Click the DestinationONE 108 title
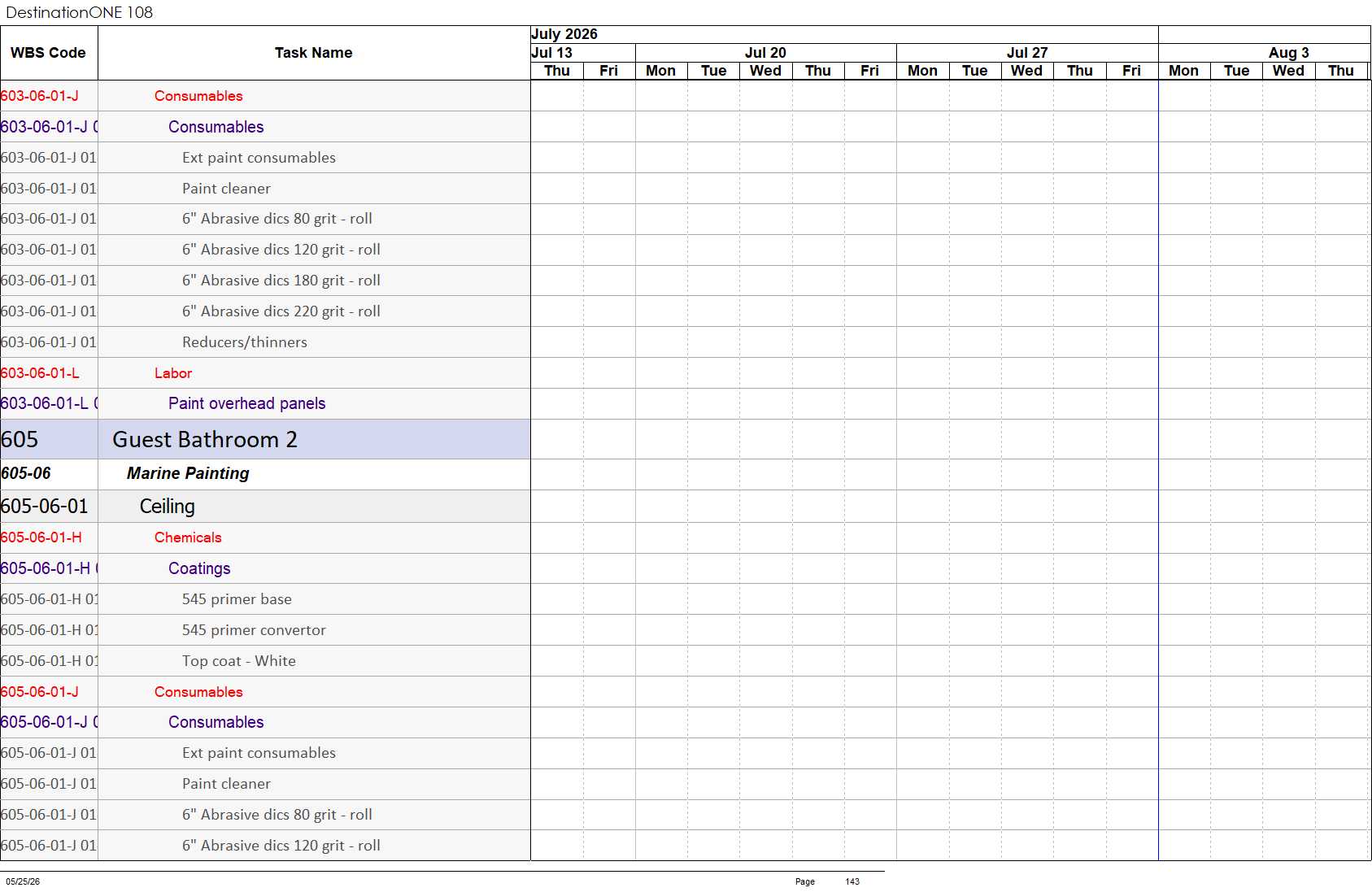 tap(79, 12)
